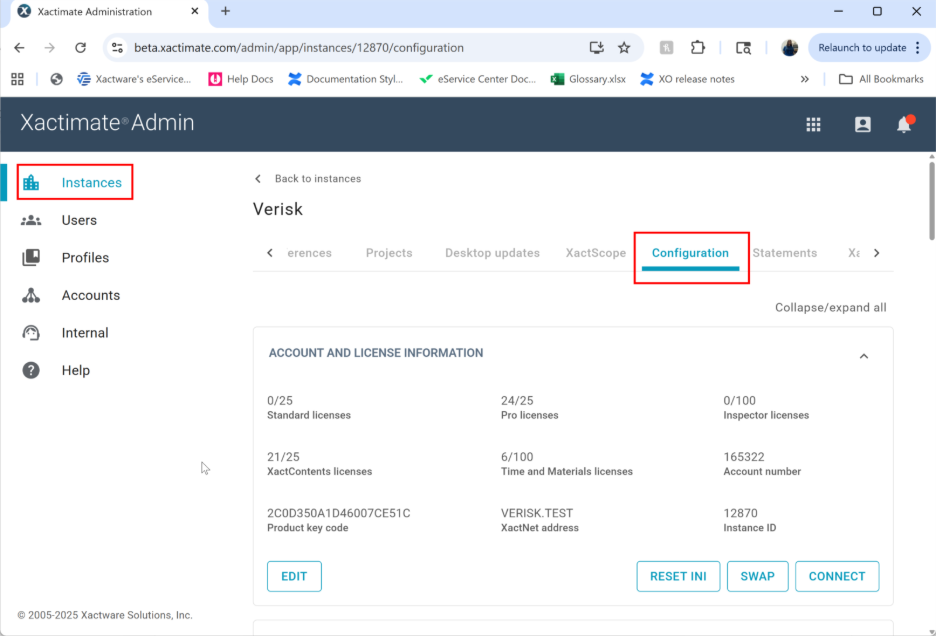Open XO release notes bookmark
The width and height of the screenshot is (936, 636).
pyautogui.click(x=687, y=79)
